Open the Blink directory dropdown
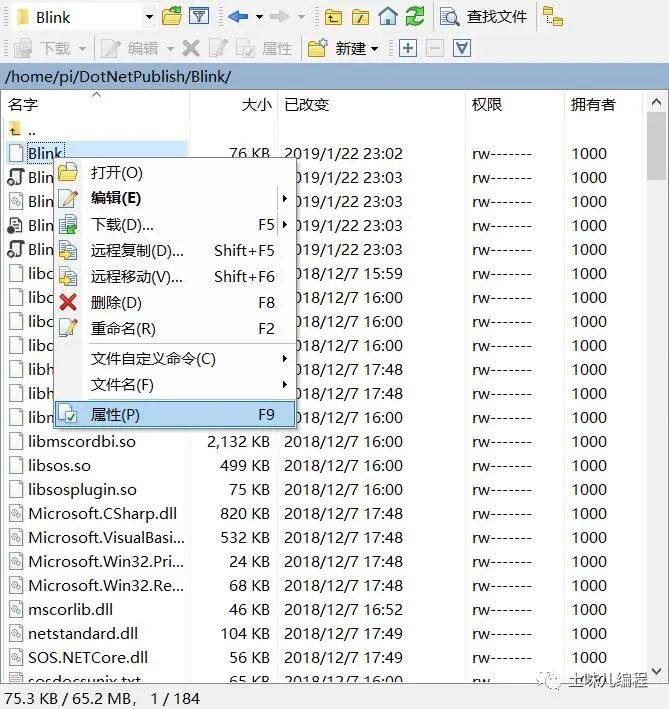This screenshot has height=709, width=669. pos(149,18)
